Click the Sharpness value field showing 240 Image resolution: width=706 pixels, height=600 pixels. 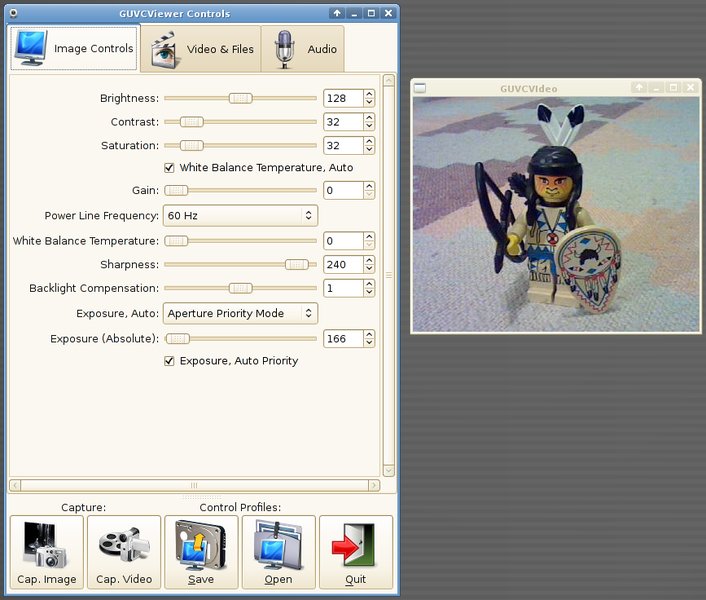point(344,264)
